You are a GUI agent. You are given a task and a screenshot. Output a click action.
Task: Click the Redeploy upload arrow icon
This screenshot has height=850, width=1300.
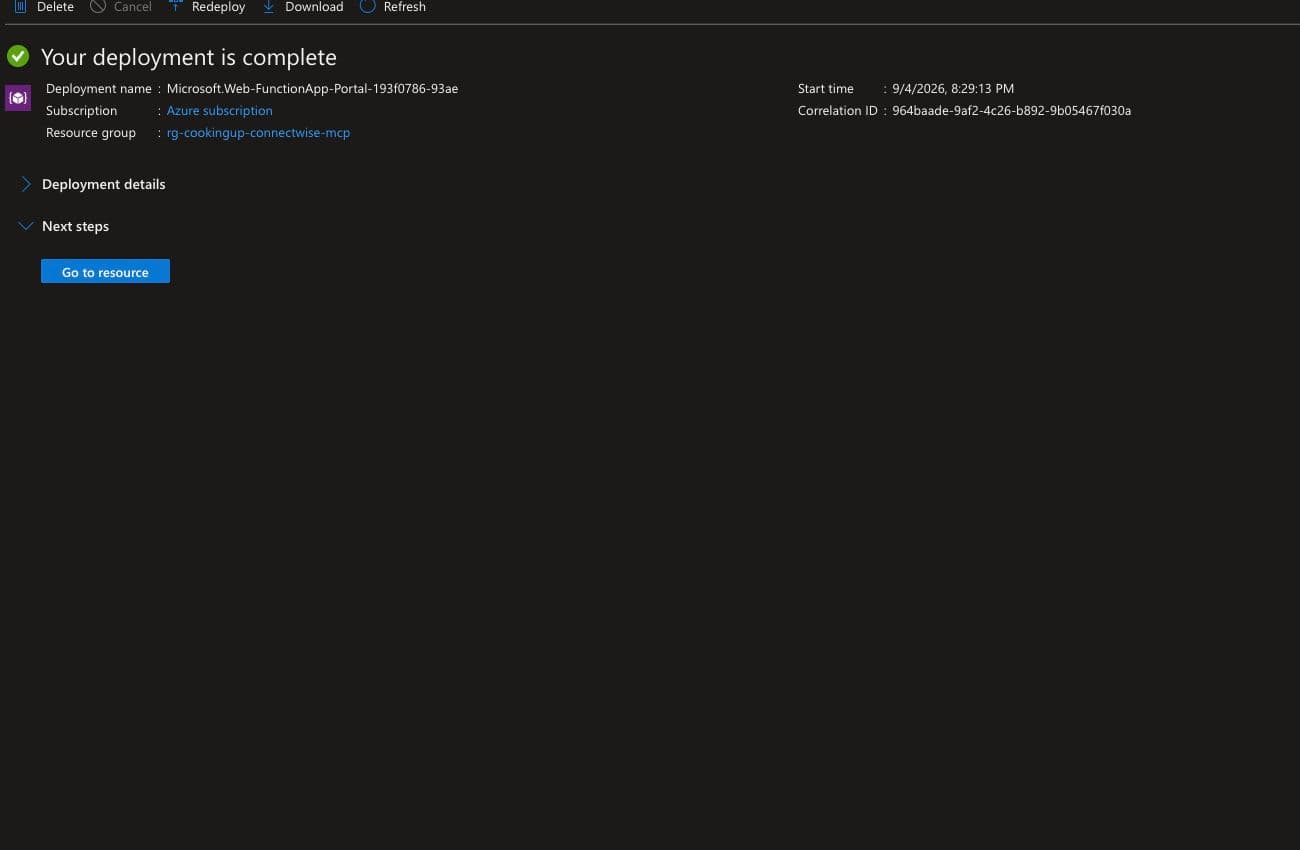[175, 6]
